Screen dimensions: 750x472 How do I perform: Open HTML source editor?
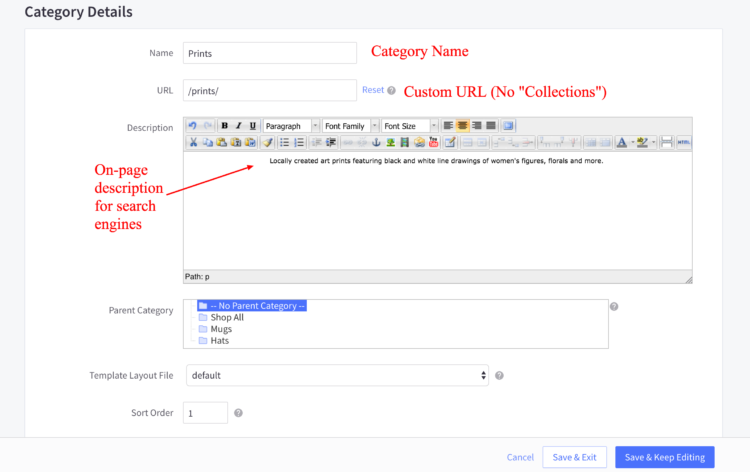pyautogui.click(x=684, y=142)
